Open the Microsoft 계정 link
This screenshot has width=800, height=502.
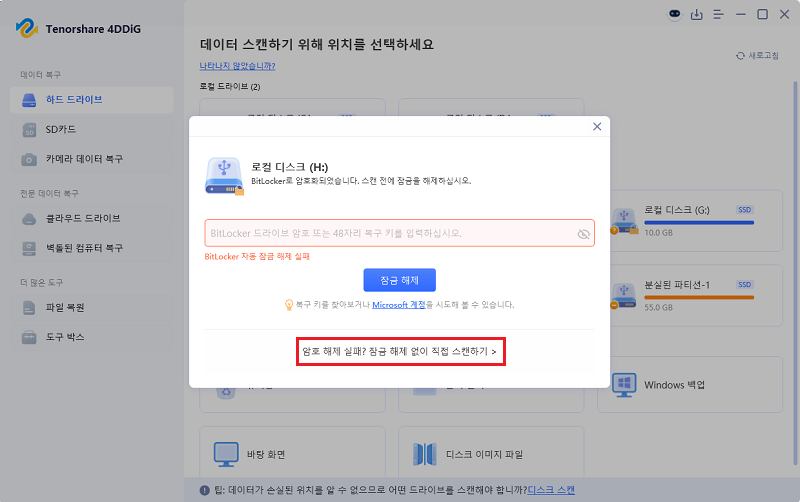[x=398, y=305]
